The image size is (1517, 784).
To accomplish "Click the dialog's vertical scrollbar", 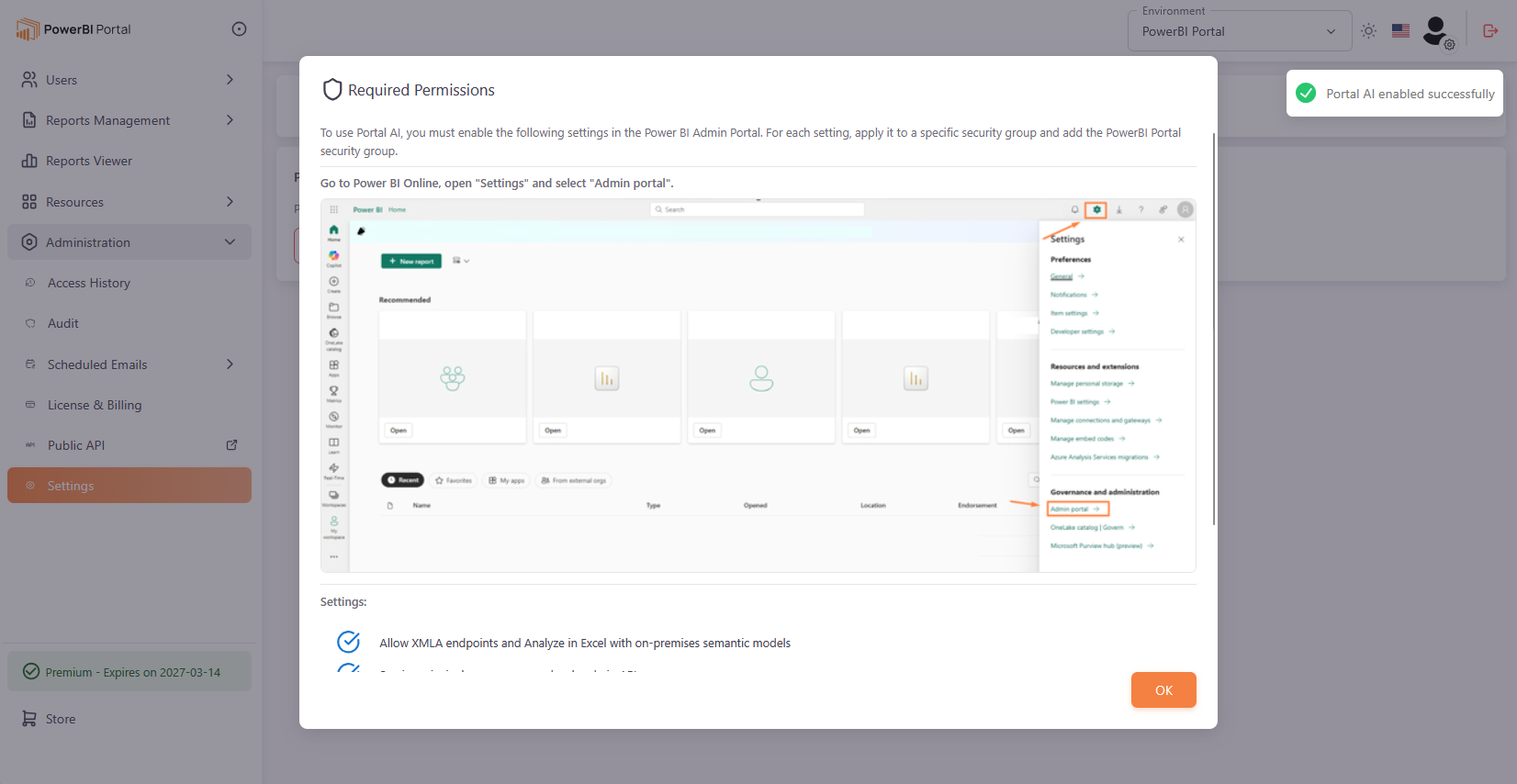I will click(x=1214, y=329).
